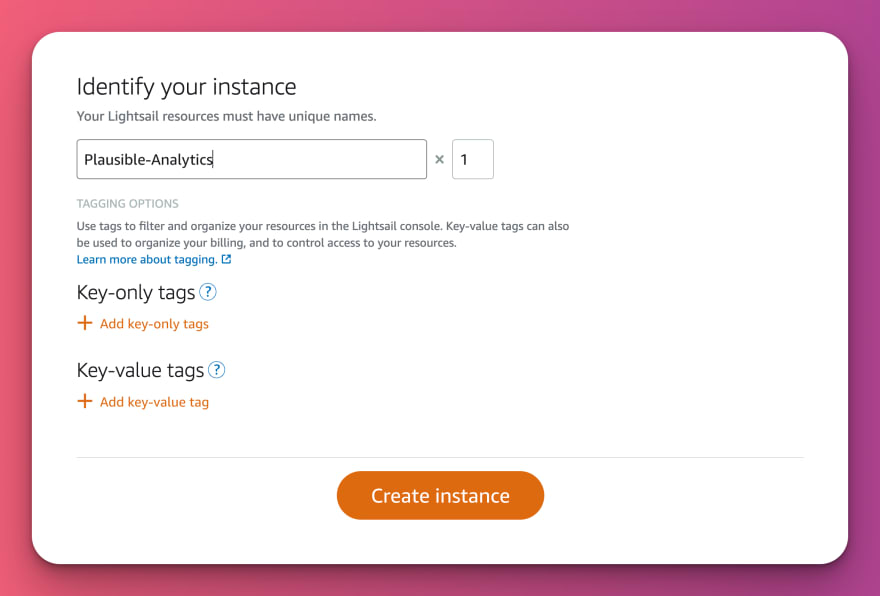Click the external link icon after tagging link
Screen dimensions: 880x596
226,259
